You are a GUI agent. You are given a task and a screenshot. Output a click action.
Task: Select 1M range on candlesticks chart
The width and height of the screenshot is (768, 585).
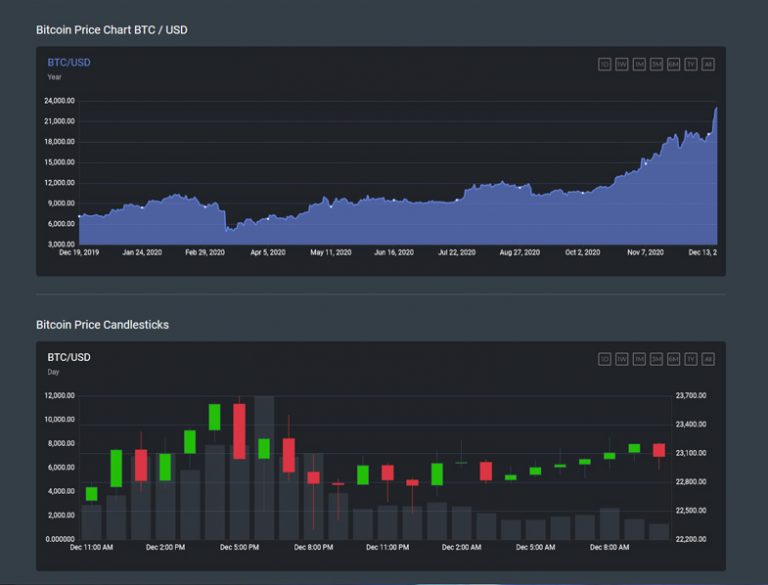pyautogui.click(x=639, y=359)
